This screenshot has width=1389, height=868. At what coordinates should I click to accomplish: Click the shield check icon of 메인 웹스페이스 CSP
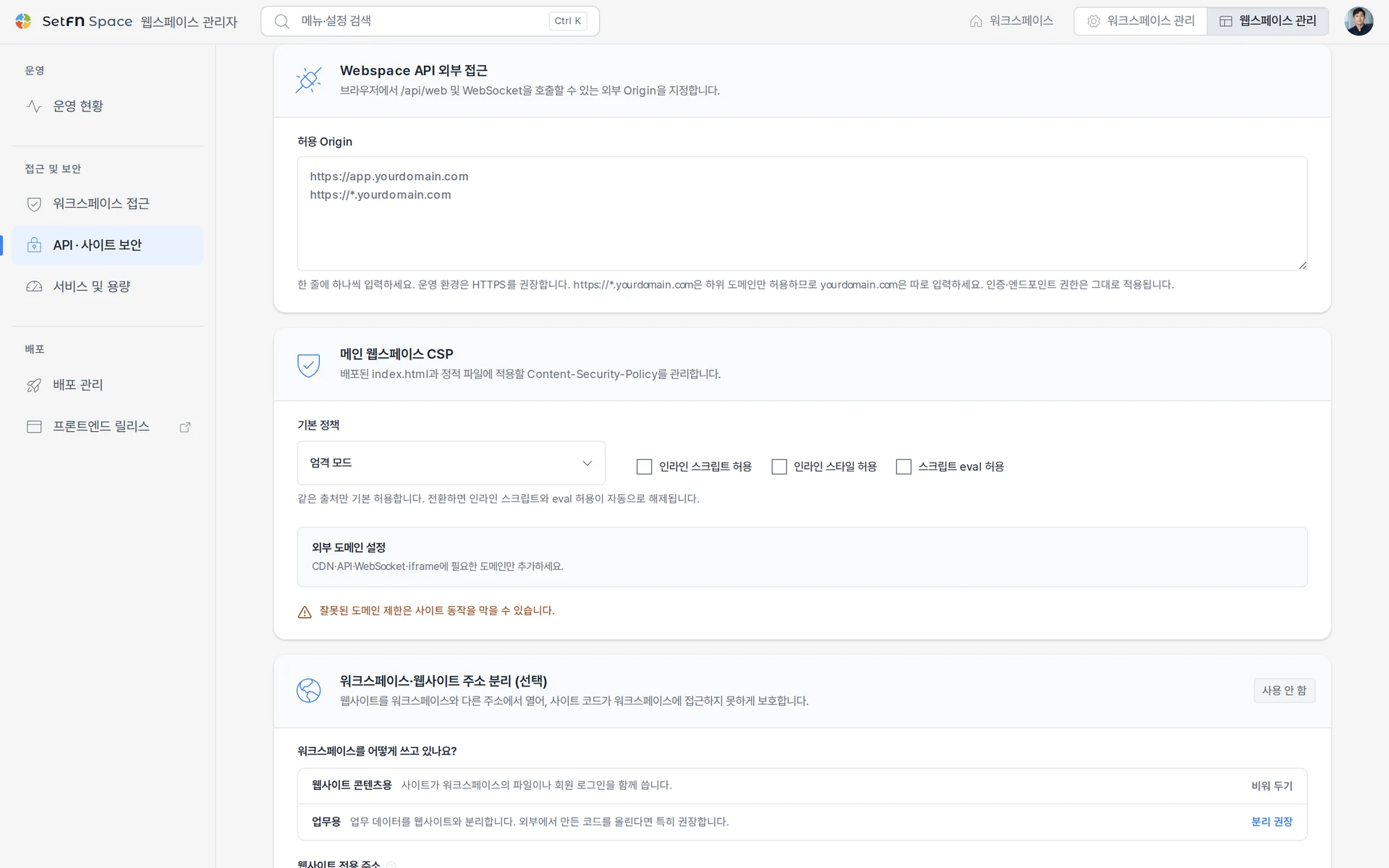pyautogui.click(x=309, y=365)
